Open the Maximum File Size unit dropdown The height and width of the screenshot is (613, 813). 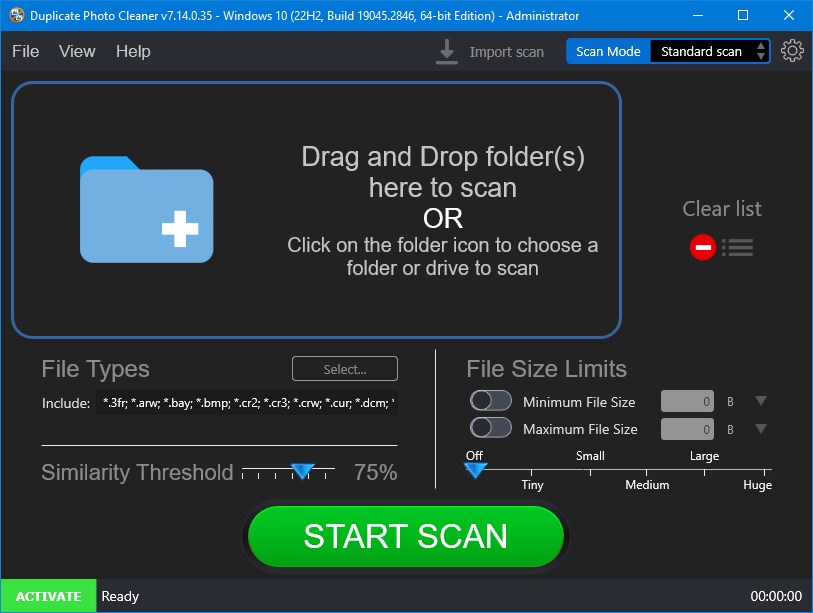click(760, 426)
